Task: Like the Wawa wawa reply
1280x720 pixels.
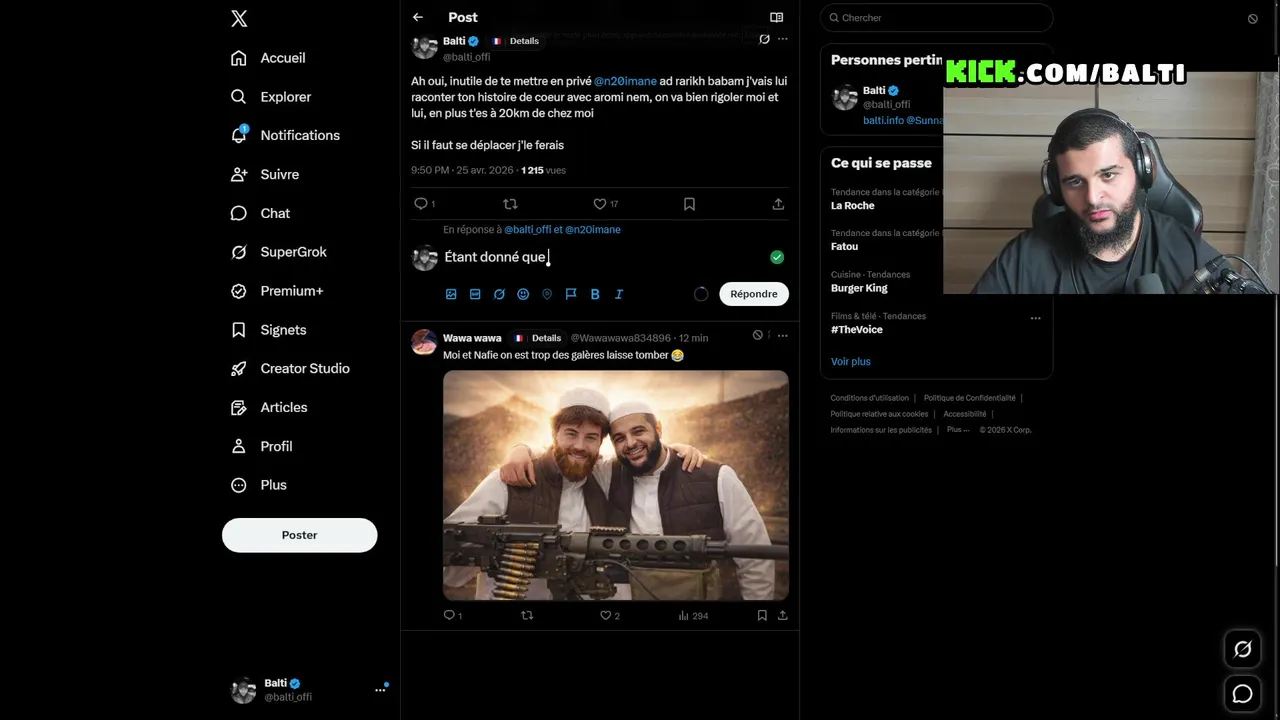Action: (610, 616)
